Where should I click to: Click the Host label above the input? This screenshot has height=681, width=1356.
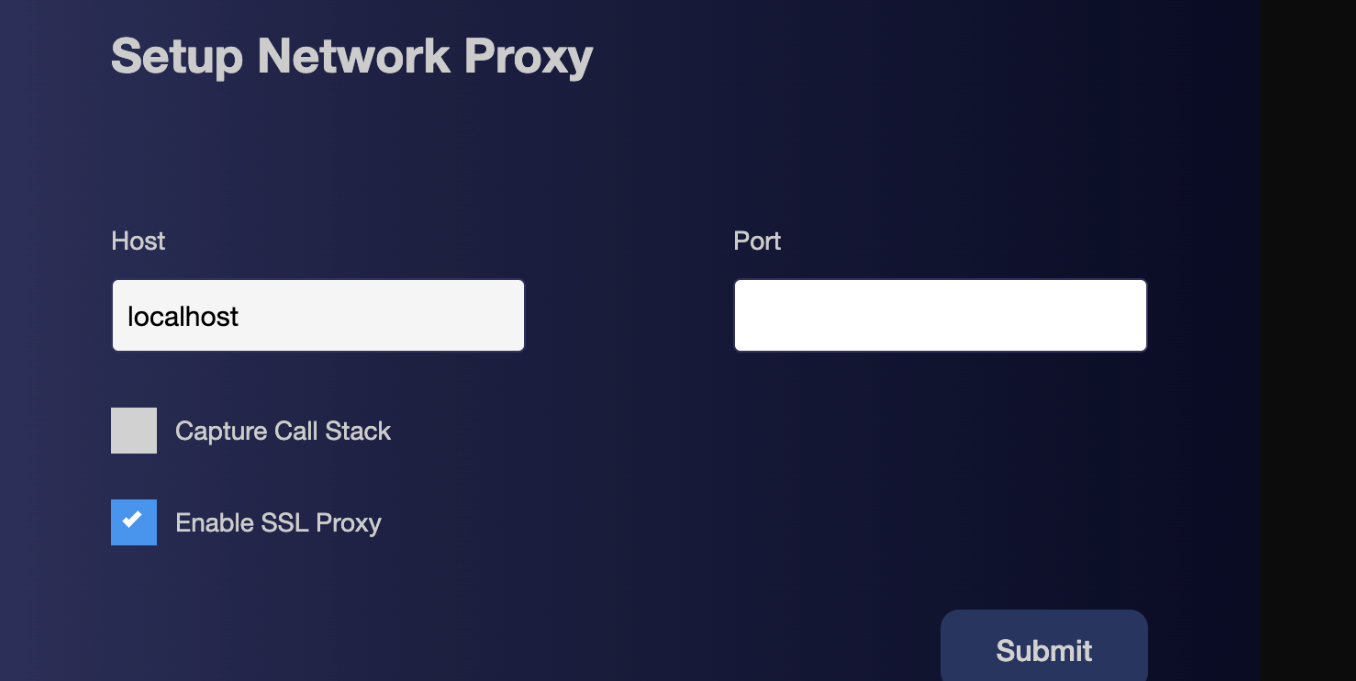click(x=137, y=241)
